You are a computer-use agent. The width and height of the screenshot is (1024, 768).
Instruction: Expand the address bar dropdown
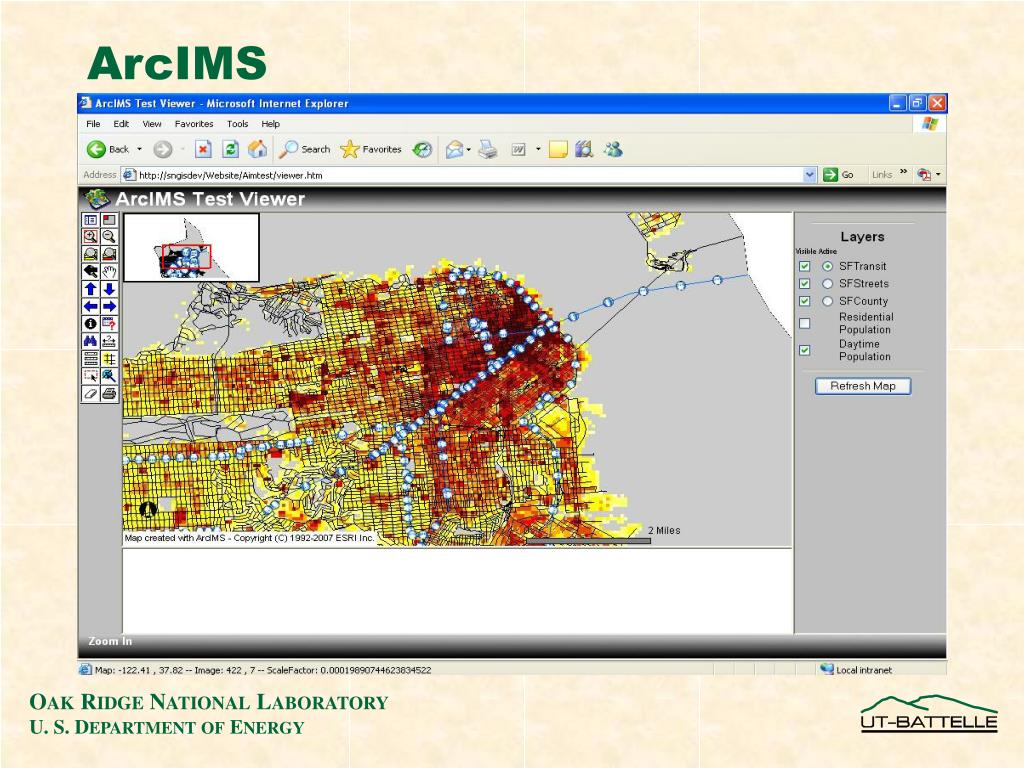[810, 174]
